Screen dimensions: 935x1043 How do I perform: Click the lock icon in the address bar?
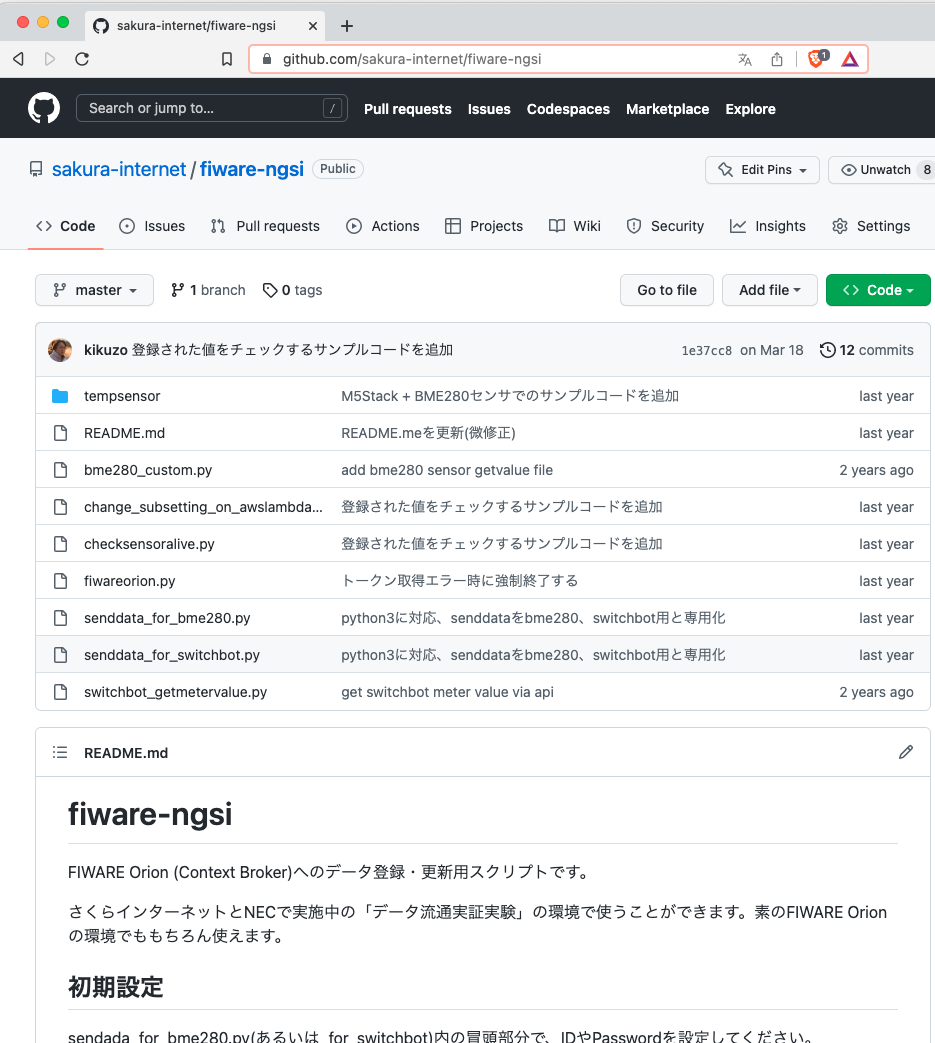[x=267, y=59]
